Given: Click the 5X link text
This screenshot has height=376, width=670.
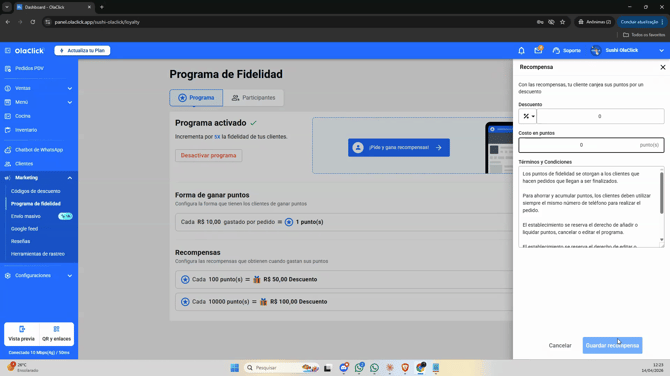Looking at the screenshot, I should (x=217, y=137).
